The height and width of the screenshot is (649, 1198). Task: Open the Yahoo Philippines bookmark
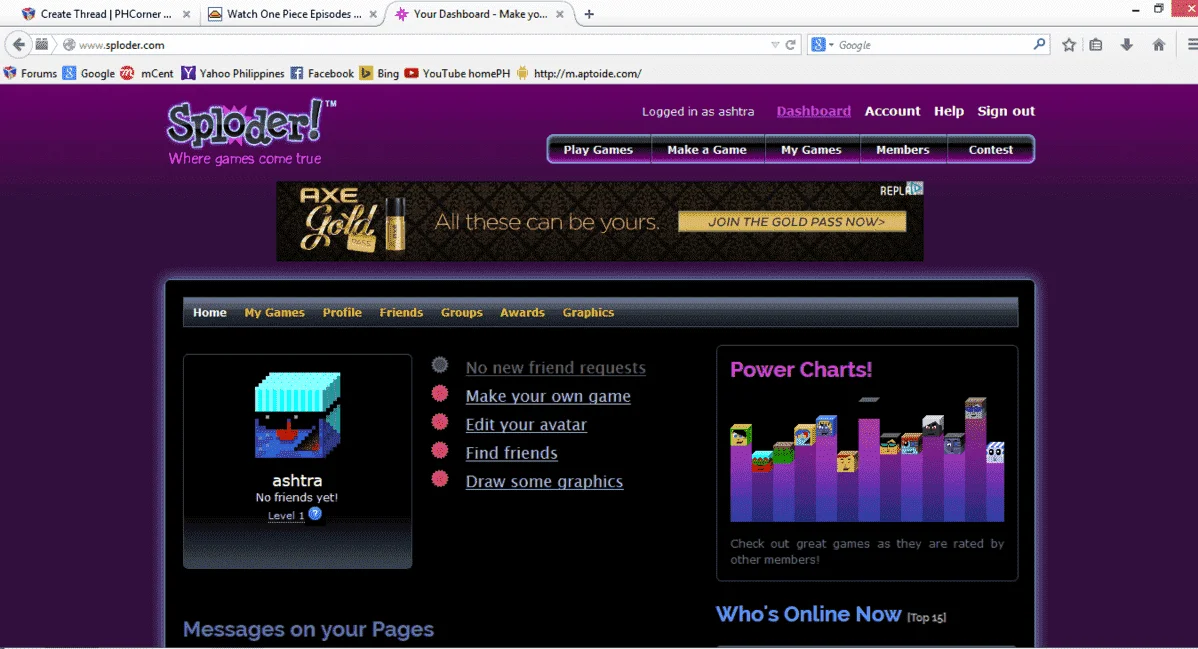(232, 73)
